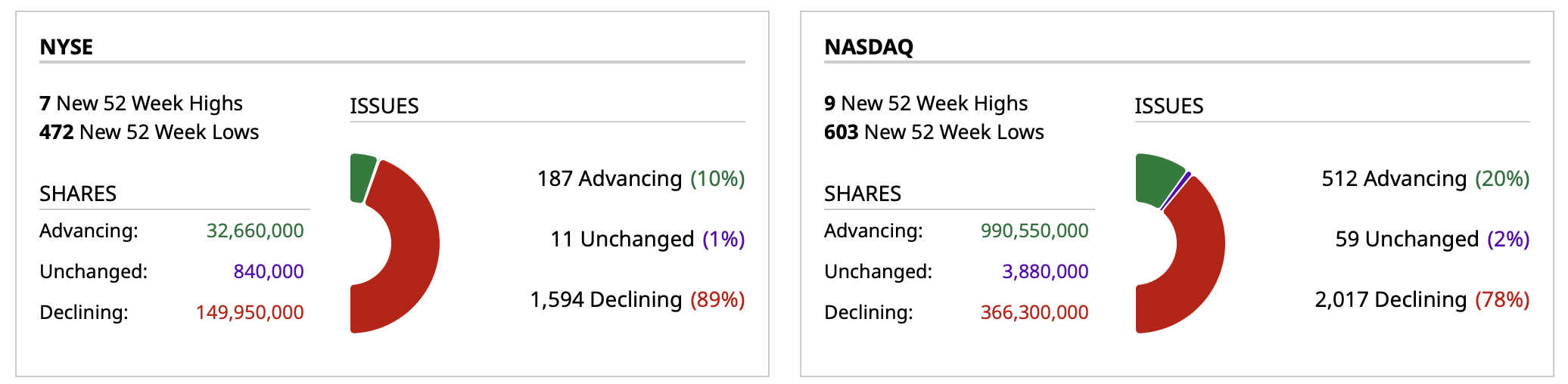This screenshot has width=1568, height=384.
Task: Click NASDAQ advancing shares value 990,550,000
Action: tap(1034, 231)
